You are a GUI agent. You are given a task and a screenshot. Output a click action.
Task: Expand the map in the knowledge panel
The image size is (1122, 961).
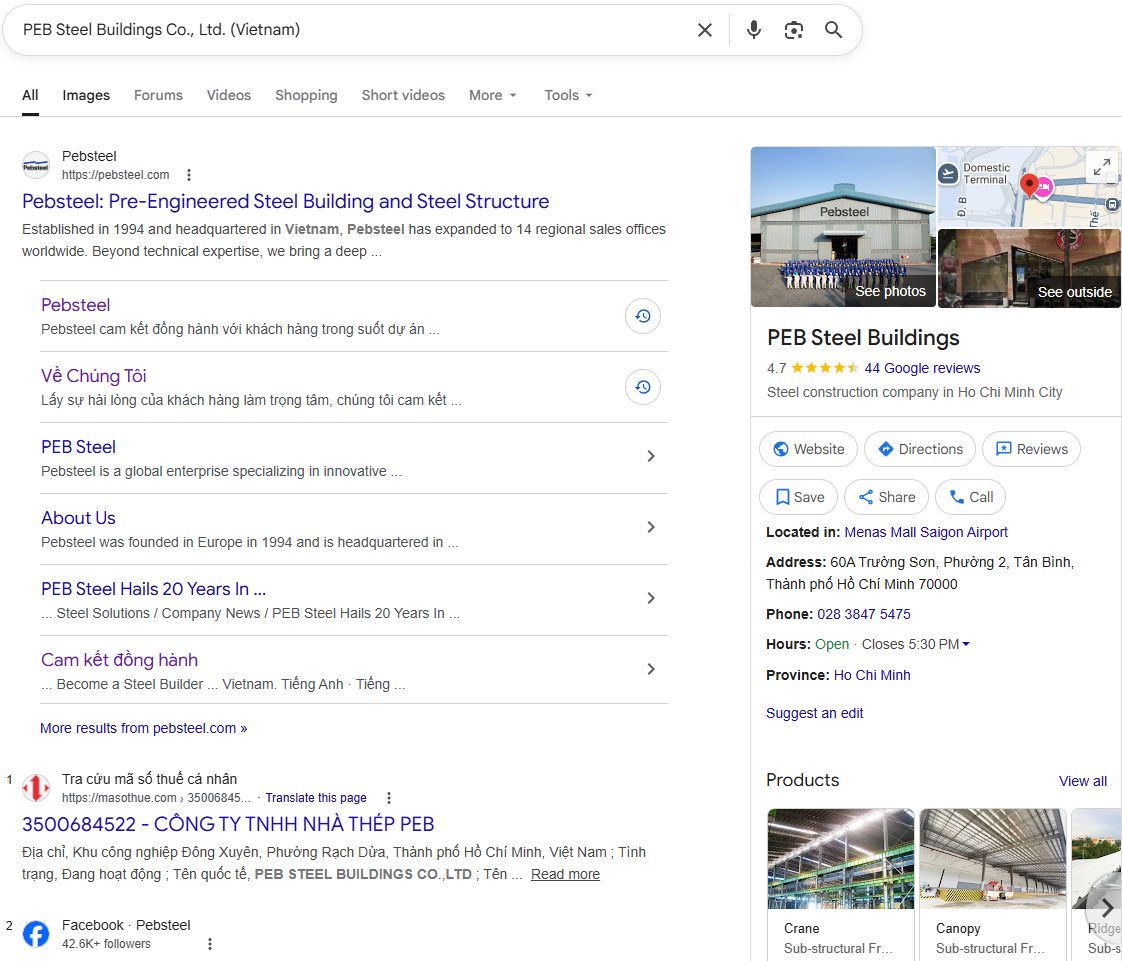point(1101,168)
